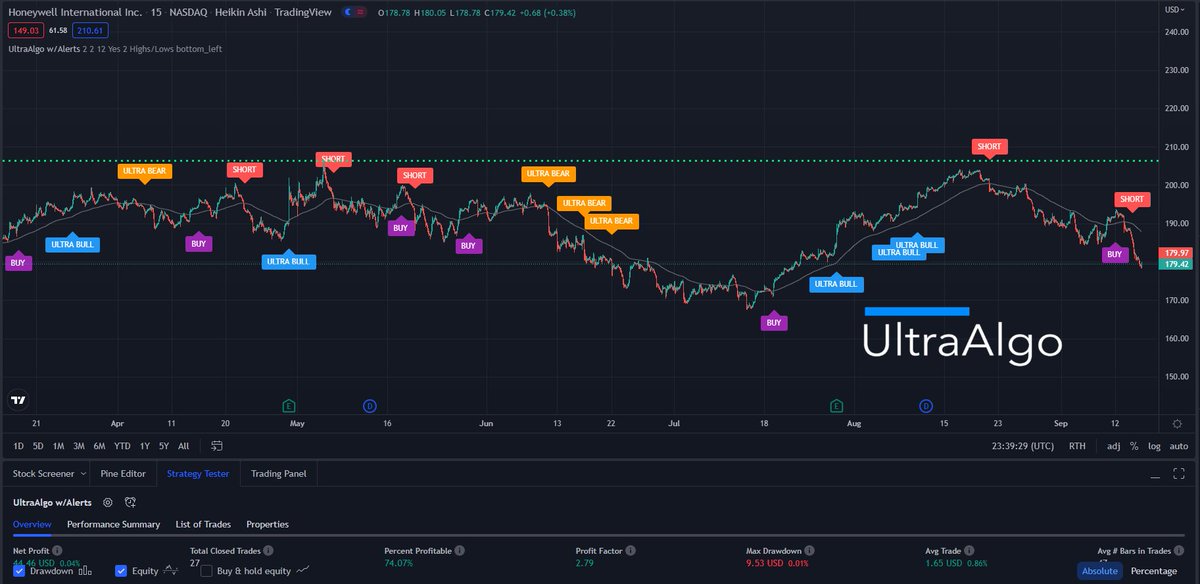Enable the Buy & hold equity checkbox

click(x=207, y=571)
